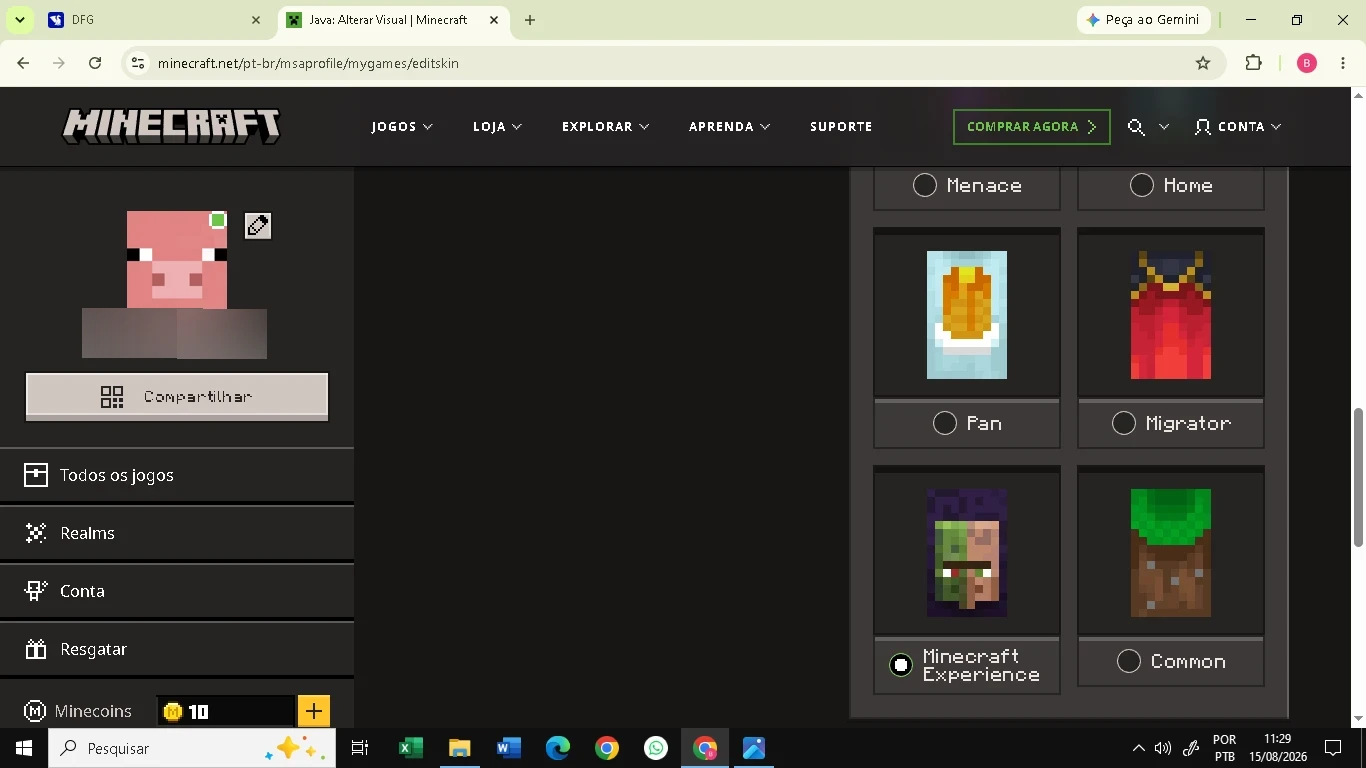1366x768 pixels.
Task: Expand the APRENDA menu
Action: tap(730, 127)
